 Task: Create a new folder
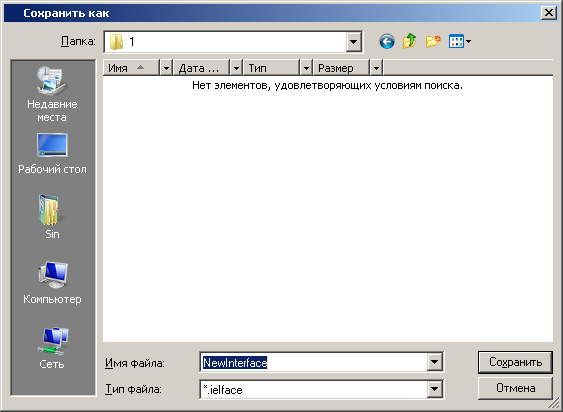point(433,42)
